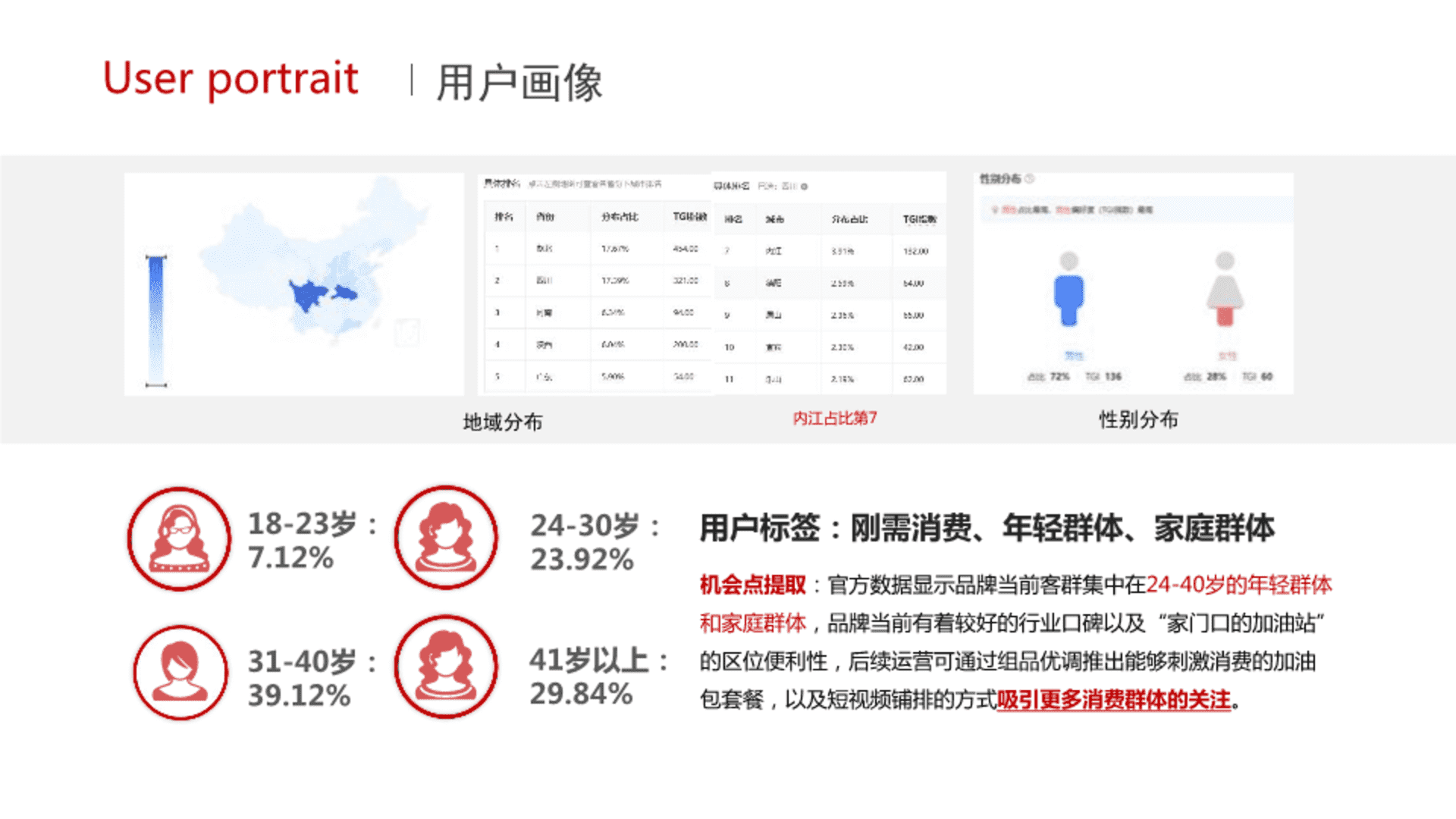Click the clear-filter icon after 已选 in city table
The image size is (1456, 819).
[805, 186]
